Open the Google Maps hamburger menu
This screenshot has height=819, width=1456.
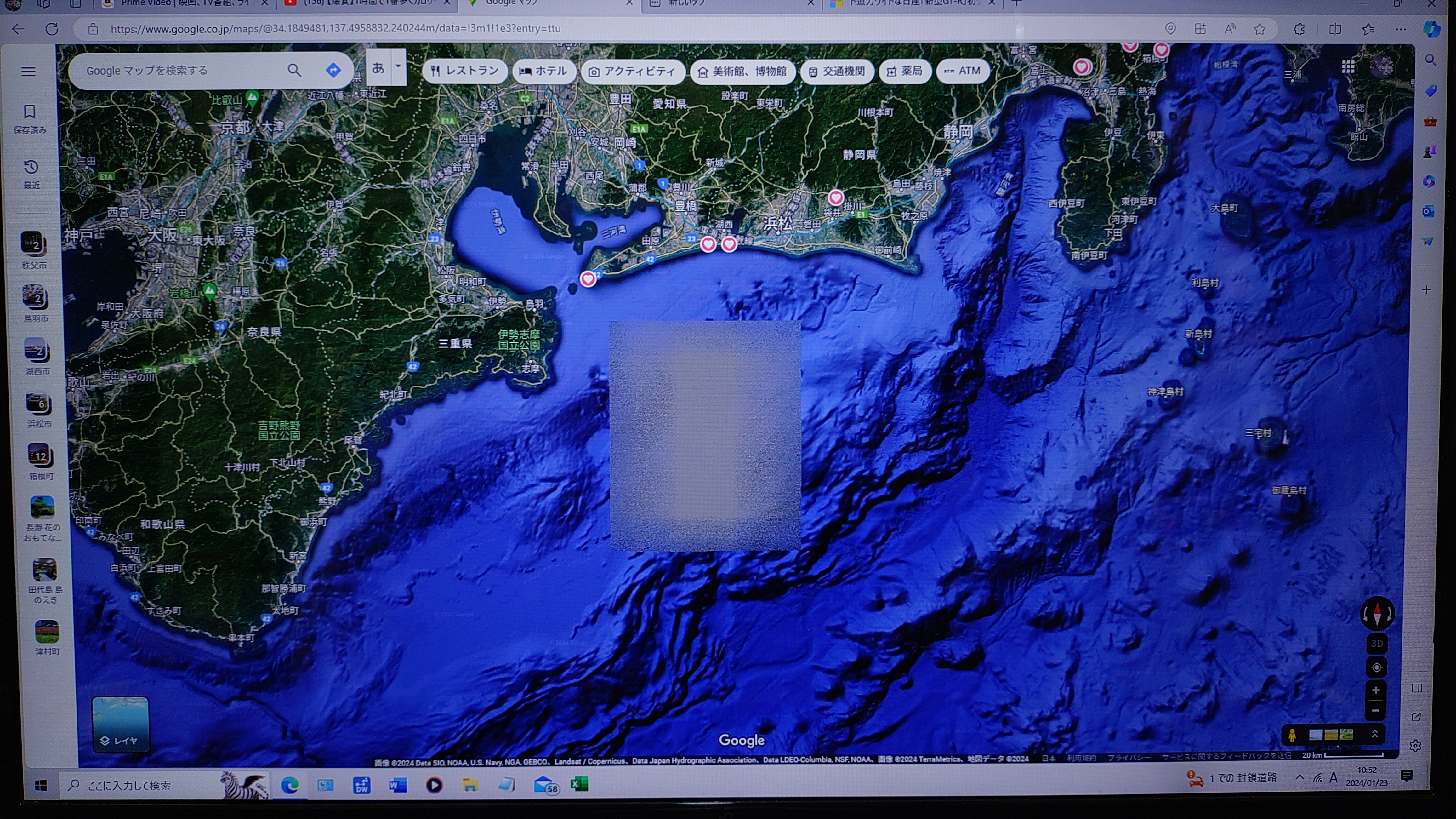click(28, 71)
